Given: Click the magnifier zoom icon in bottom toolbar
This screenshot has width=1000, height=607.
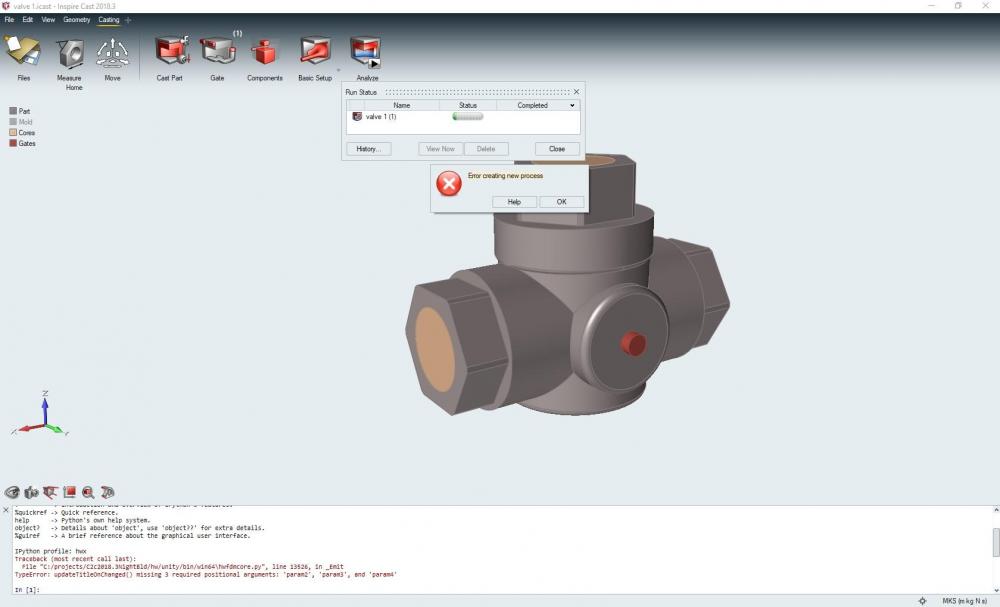Looking at the screenshot, I should point(88,492).
